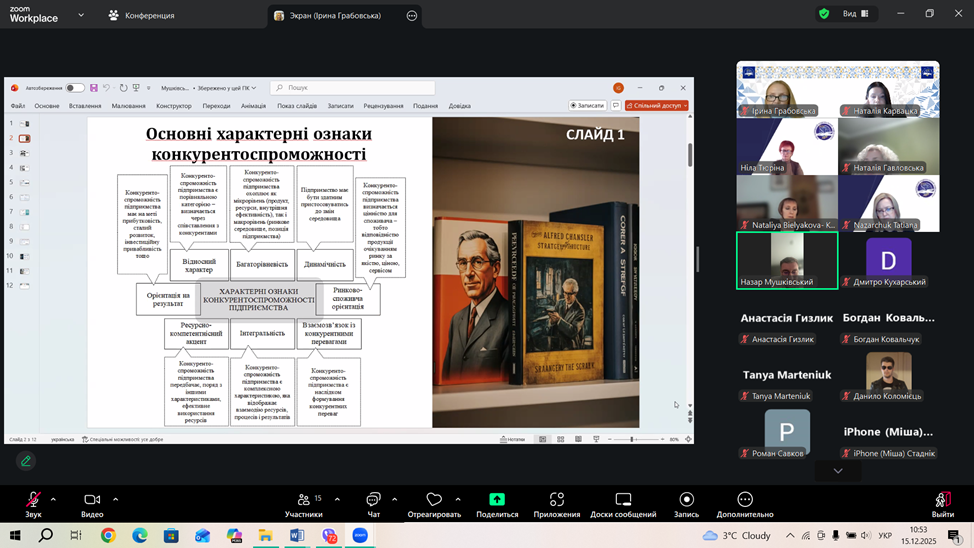Screen dimensions: 974x548
Task: Expand audio options arrow next to Звук
Action: tap(53, 499)
